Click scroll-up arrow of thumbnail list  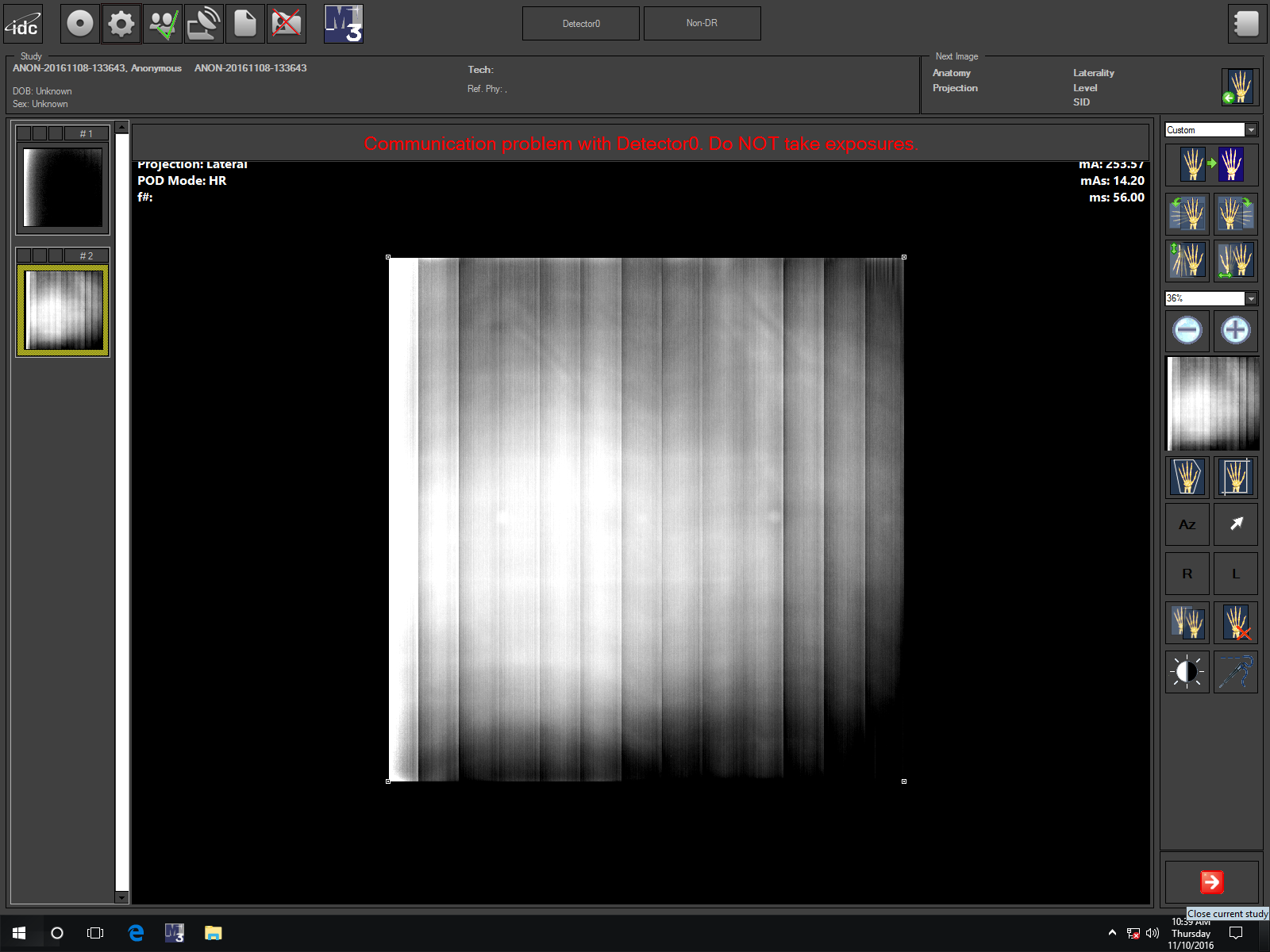(x=121, y=128)
